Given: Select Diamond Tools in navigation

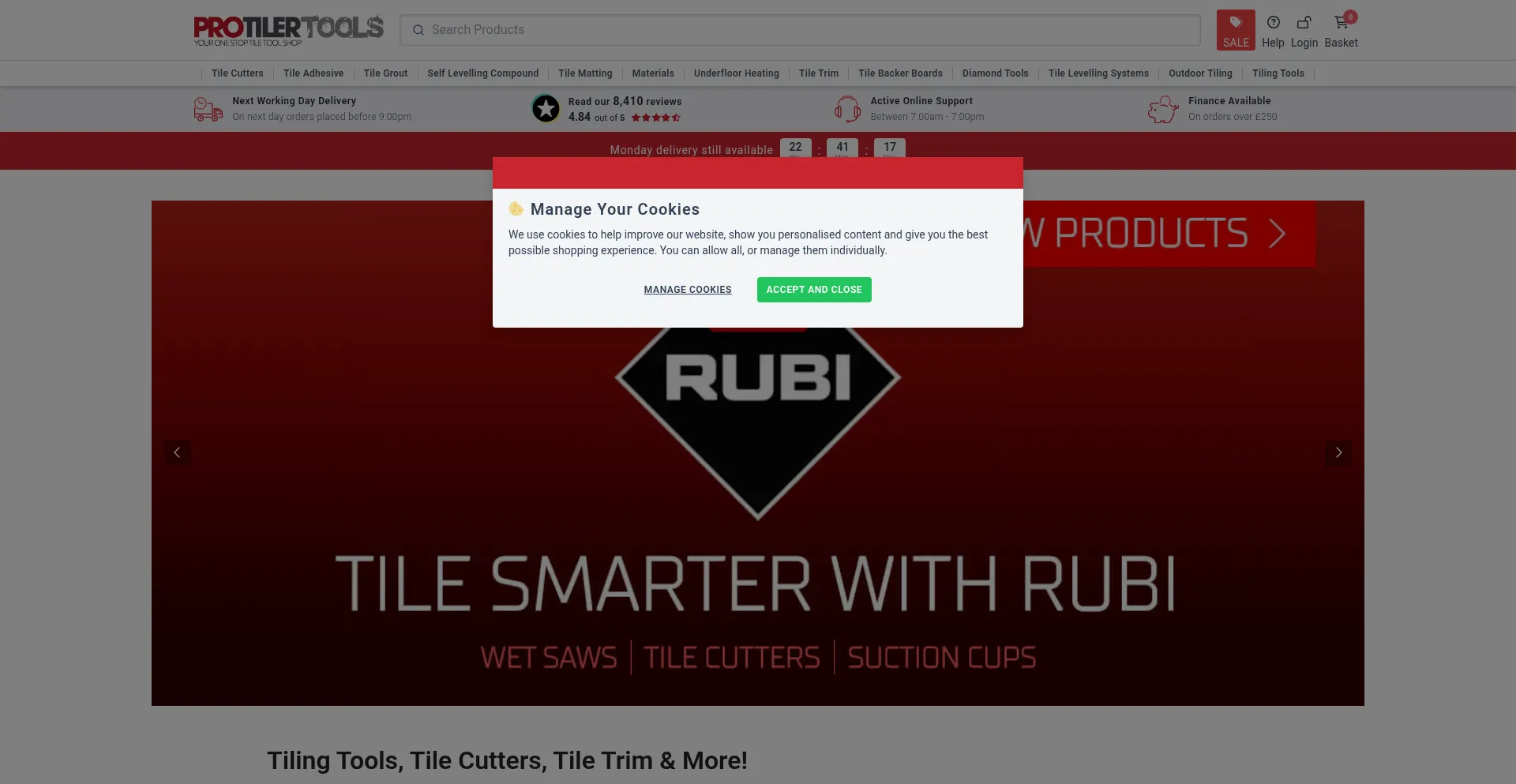Looking at the screenshot, I should pyautogui.click(x=995, y=73).
